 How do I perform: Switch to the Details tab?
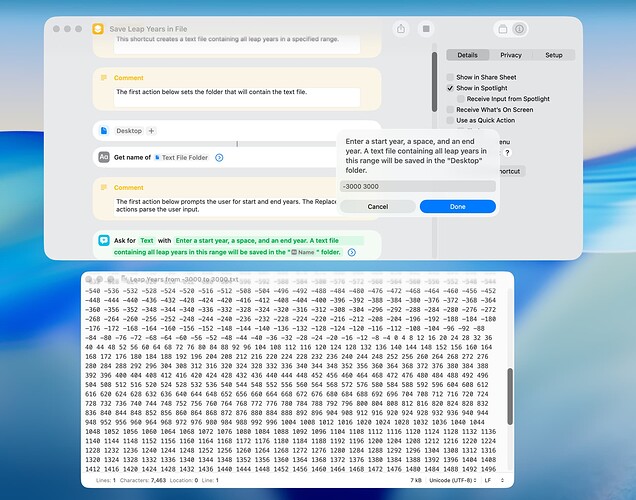468,55
